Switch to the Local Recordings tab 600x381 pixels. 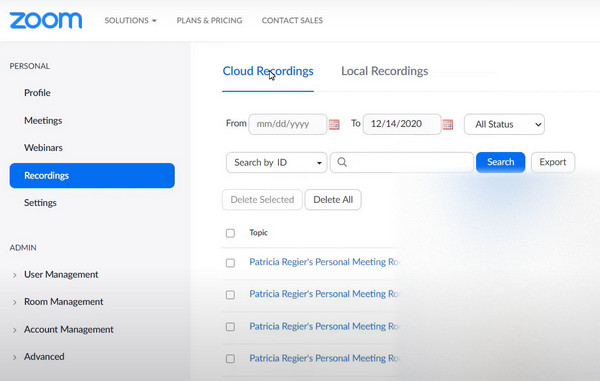pyautogui.click(x=385, y=71)
